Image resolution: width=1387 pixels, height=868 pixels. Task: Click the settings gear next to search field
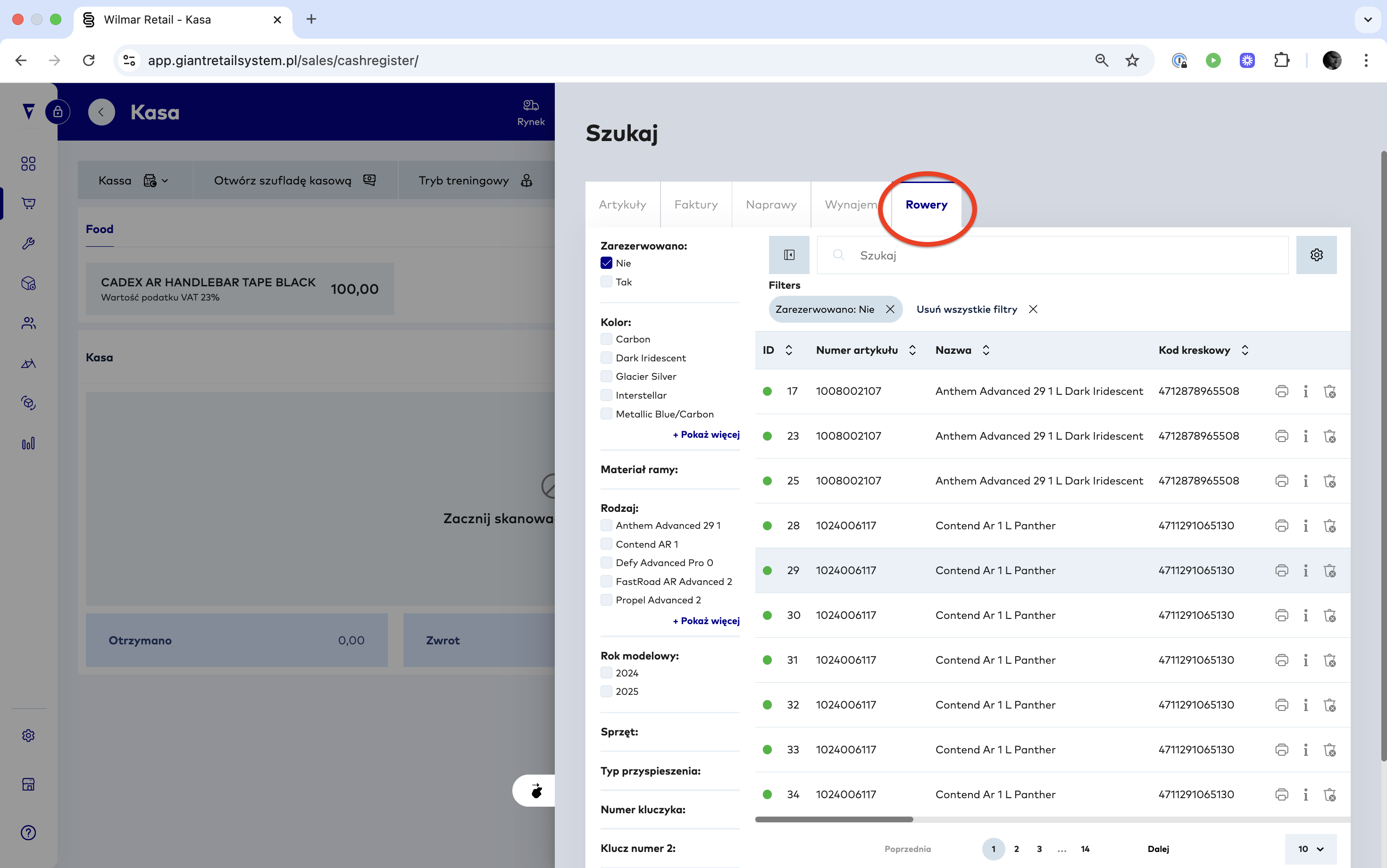click(x=1316, y=255)
